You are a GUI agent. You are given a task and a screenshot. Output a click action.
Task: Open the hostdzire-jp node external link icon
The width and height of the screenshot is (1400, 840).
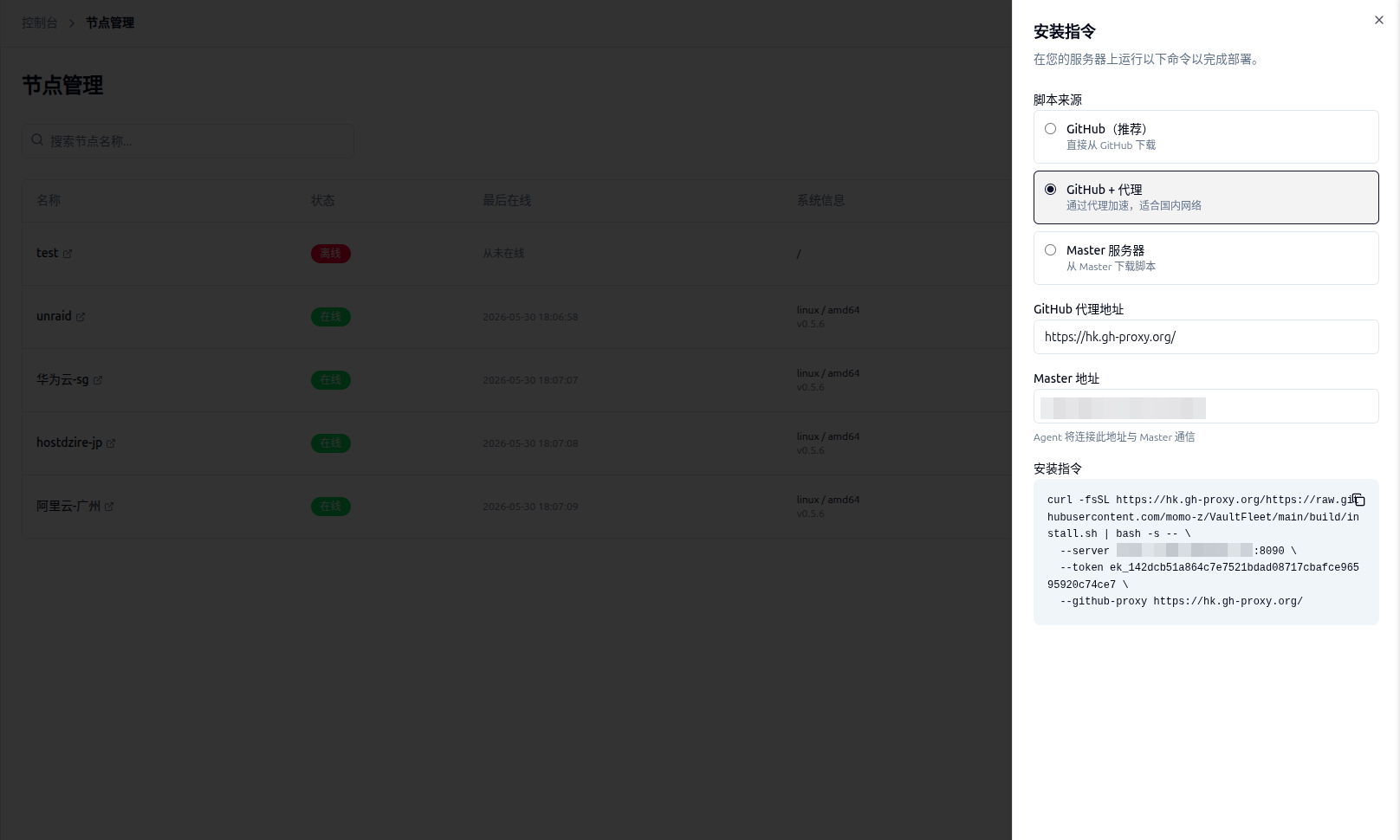(x=111, y=443)
